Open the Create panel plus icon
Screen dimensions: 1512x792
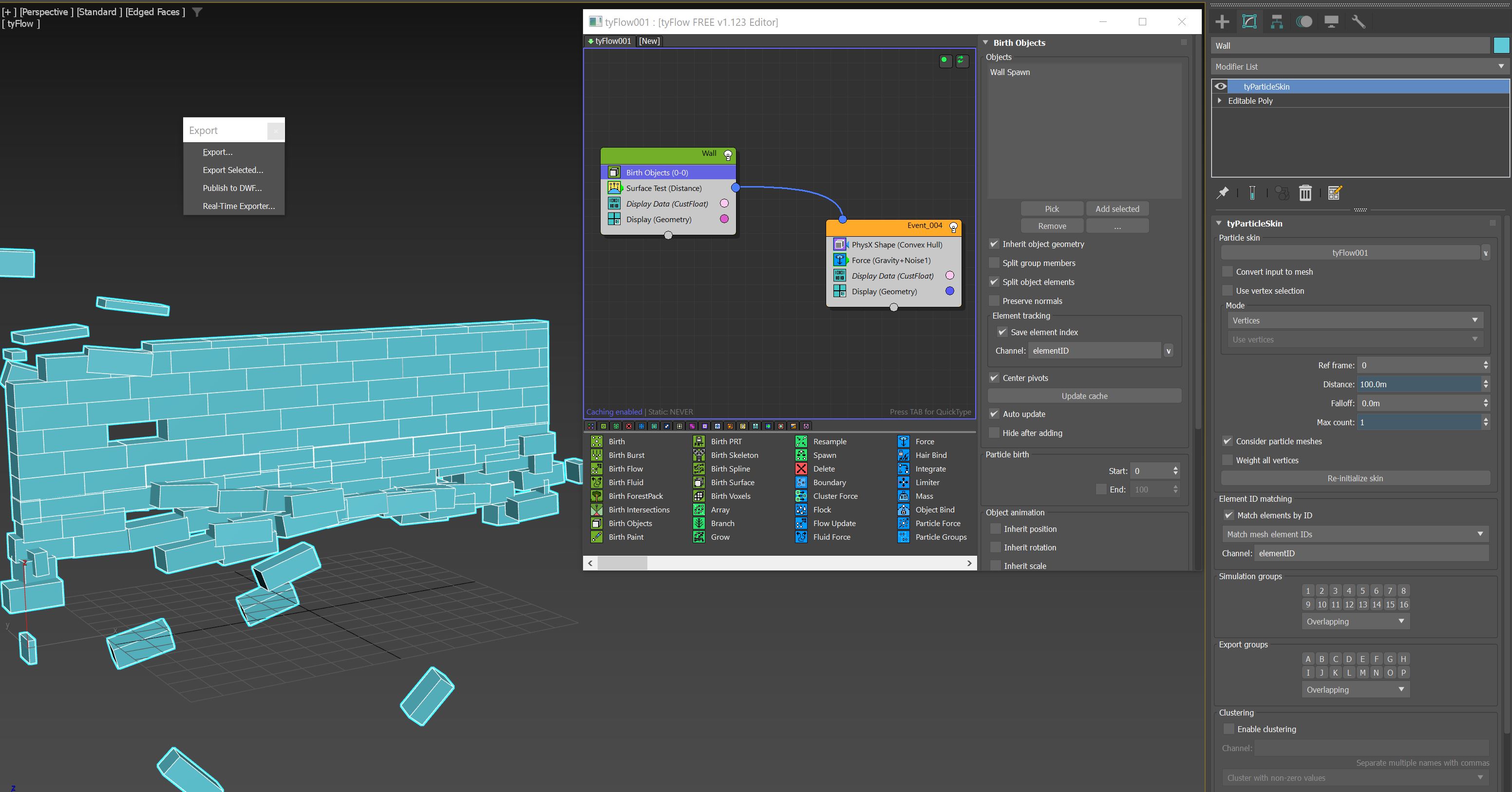[1222, 22]
